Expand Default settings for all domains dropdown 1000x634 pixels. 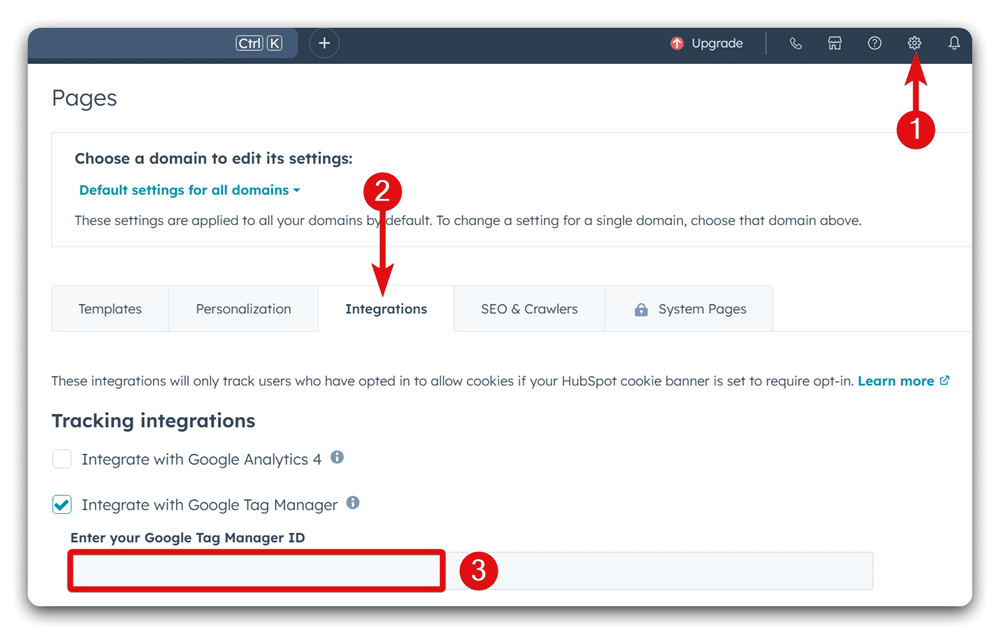(x=189, y=190)
